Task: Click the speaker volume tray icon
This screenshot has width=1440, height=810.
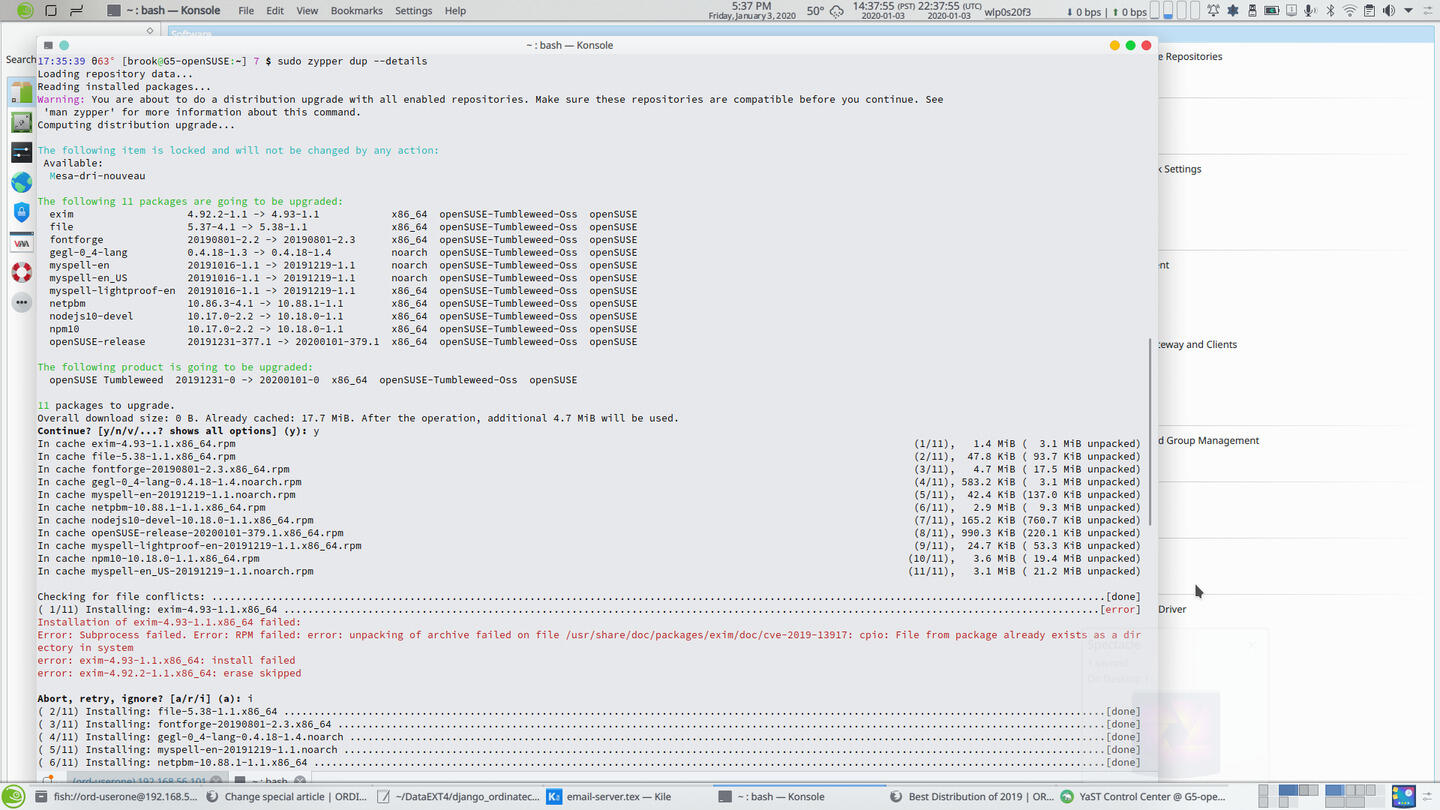Action: 1388,11
